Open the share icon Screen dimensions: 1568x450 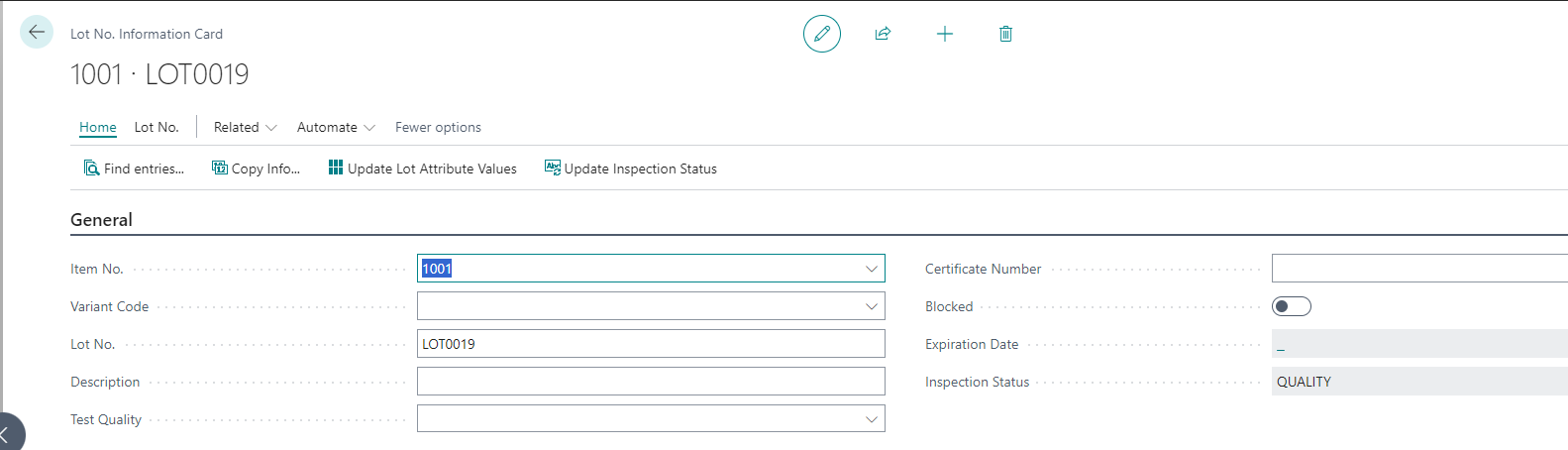[x=883, y=34]
